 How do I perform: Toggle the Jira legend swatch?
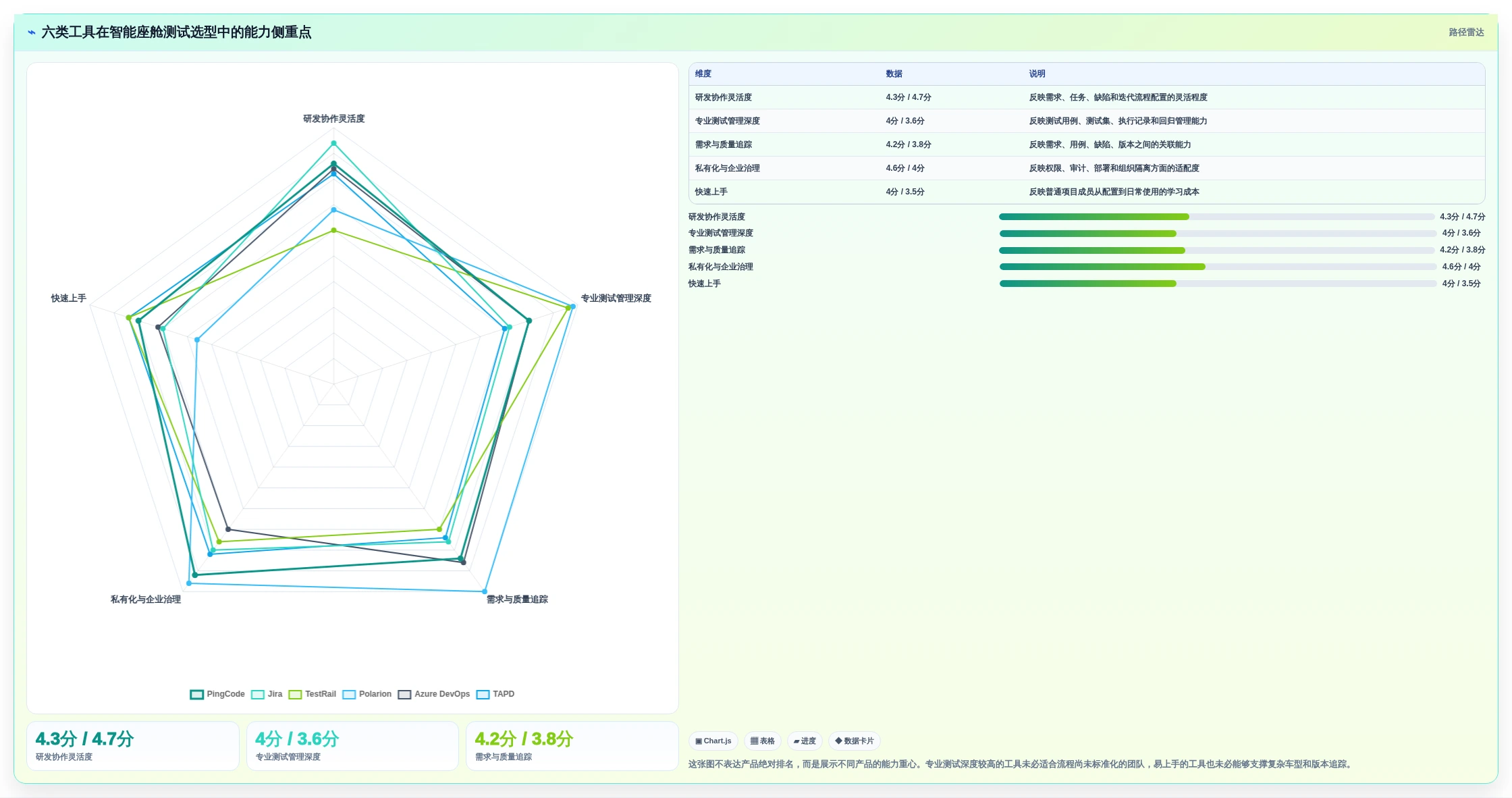pyautogui.click(x=257, y=694)
